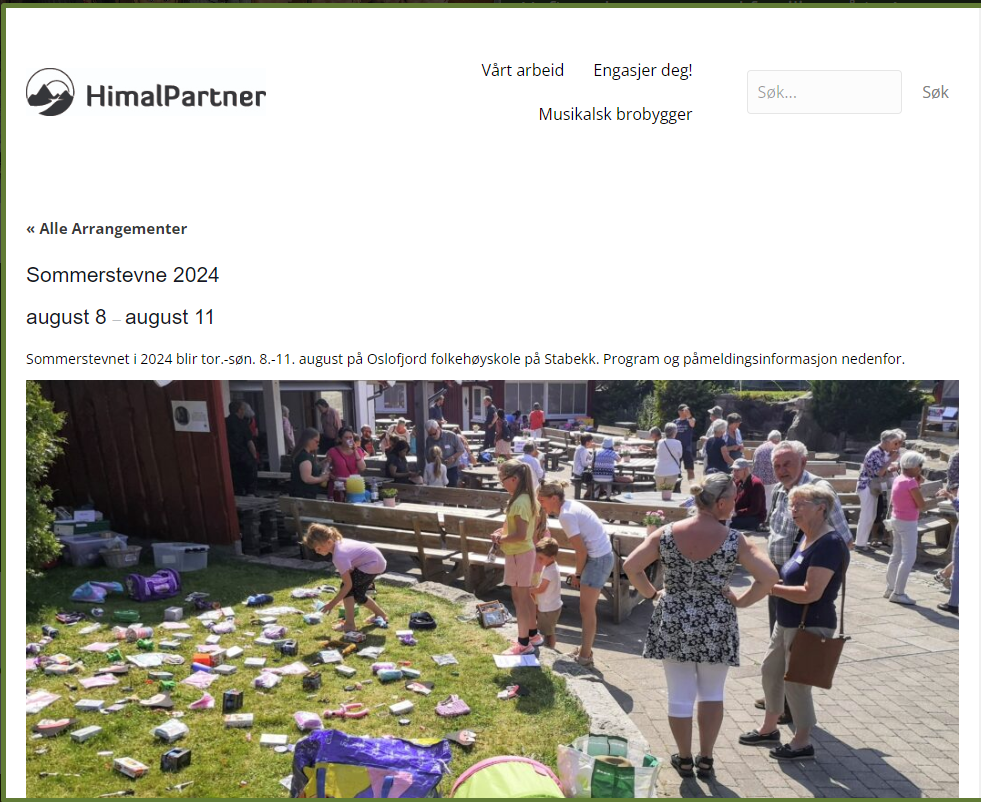Click the end date august 11

[170, 317]
